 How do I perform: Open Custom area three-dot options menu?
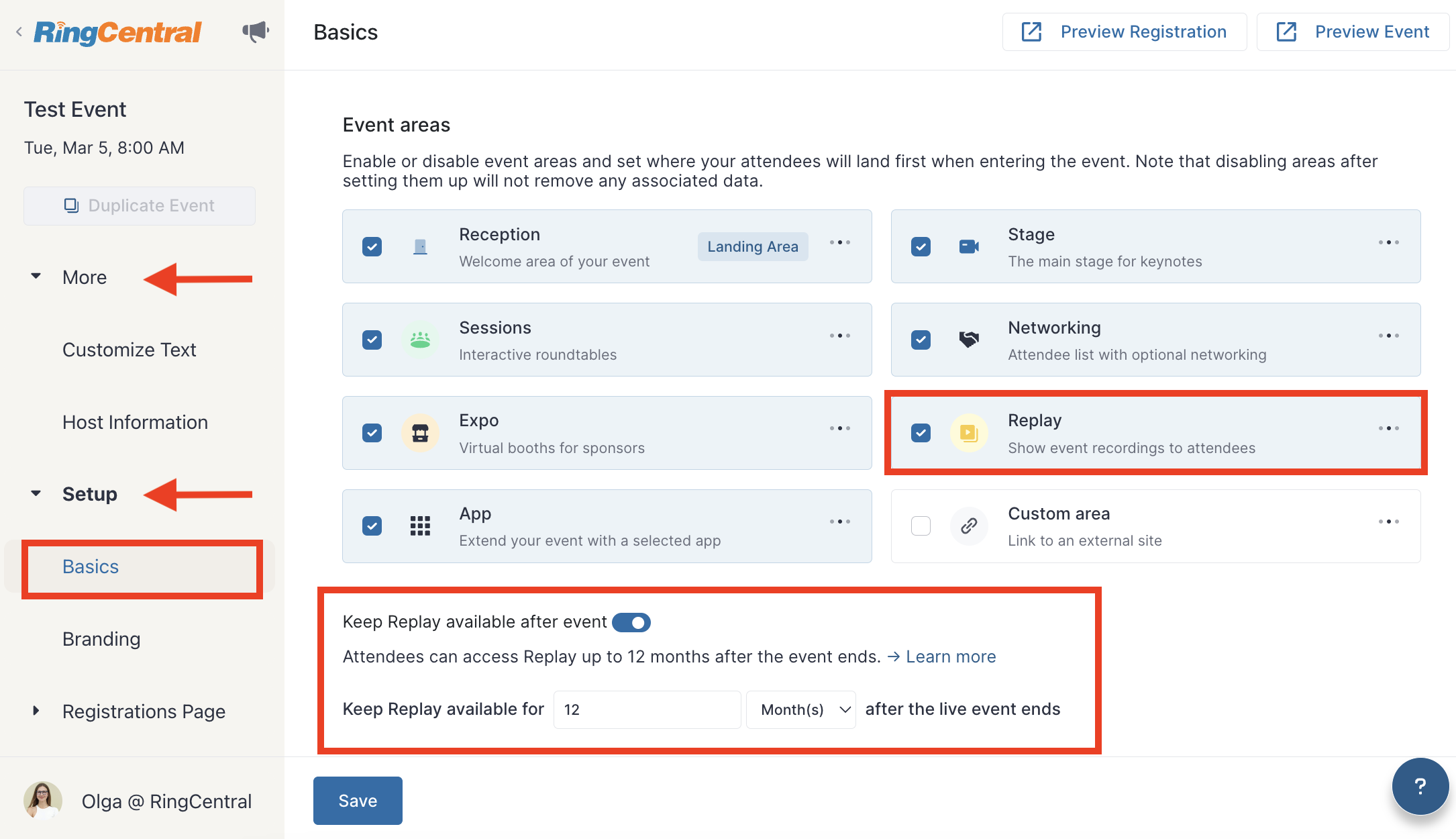[1388, 522]
